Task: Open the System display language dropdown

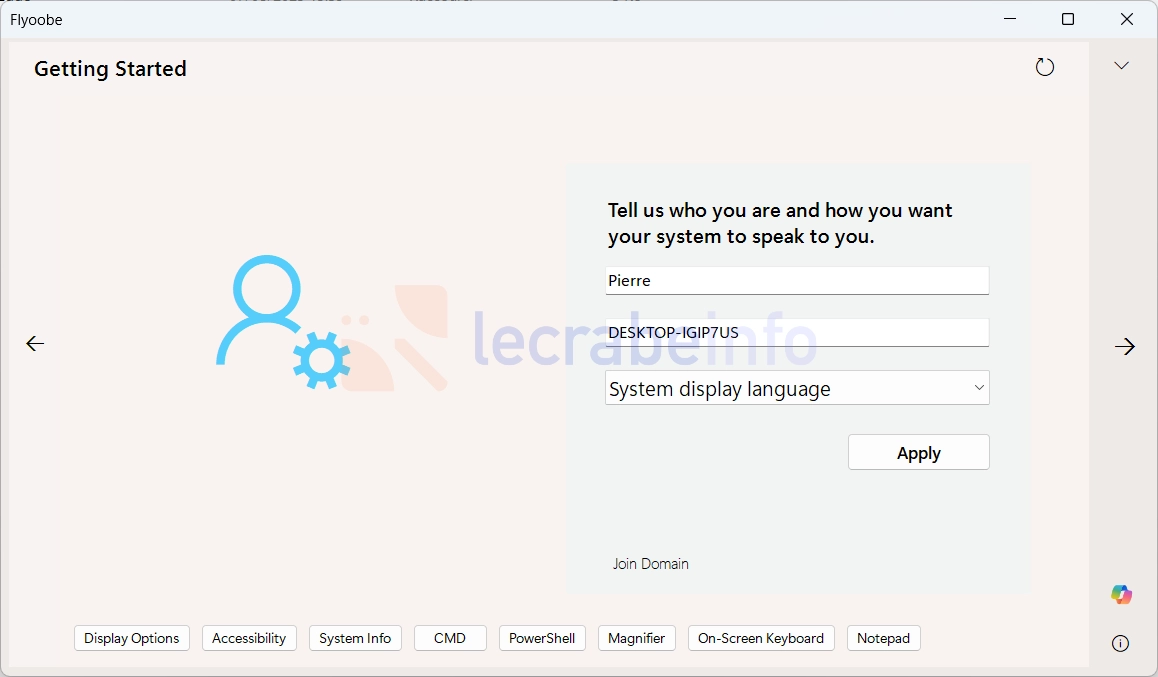Action: tap(797, 388)
